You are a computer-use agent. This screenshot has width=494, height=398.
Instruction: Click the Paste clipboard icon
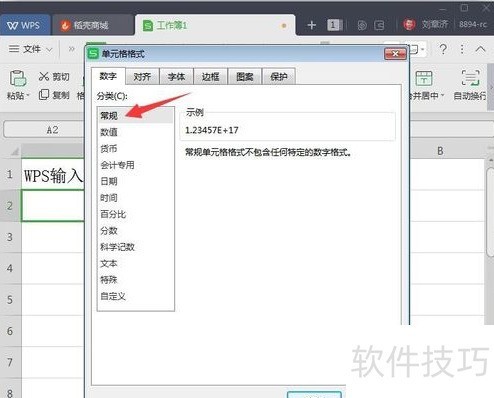tap(18, 78)
